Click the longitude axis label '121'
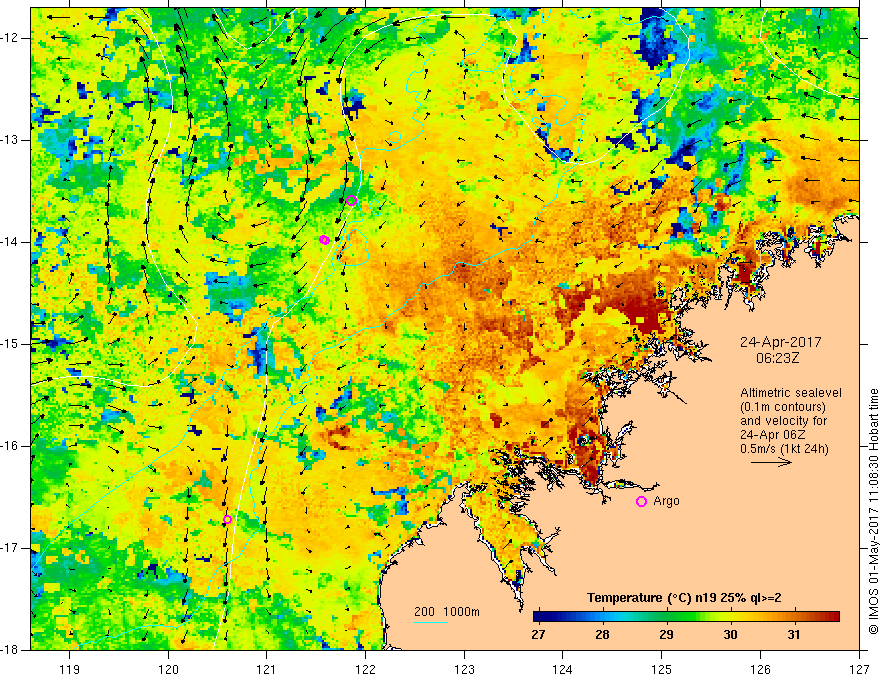Viewport: 880px width, 680px height. 267,669
